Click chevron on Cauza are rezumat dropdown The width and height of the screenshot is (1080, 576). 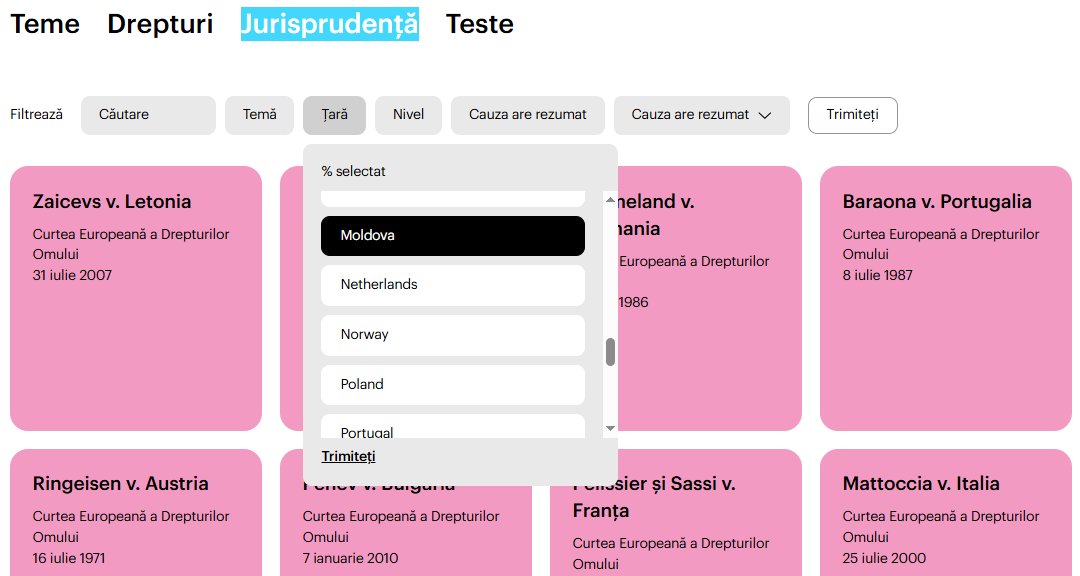pyautogui.click(x=765, y=115)
